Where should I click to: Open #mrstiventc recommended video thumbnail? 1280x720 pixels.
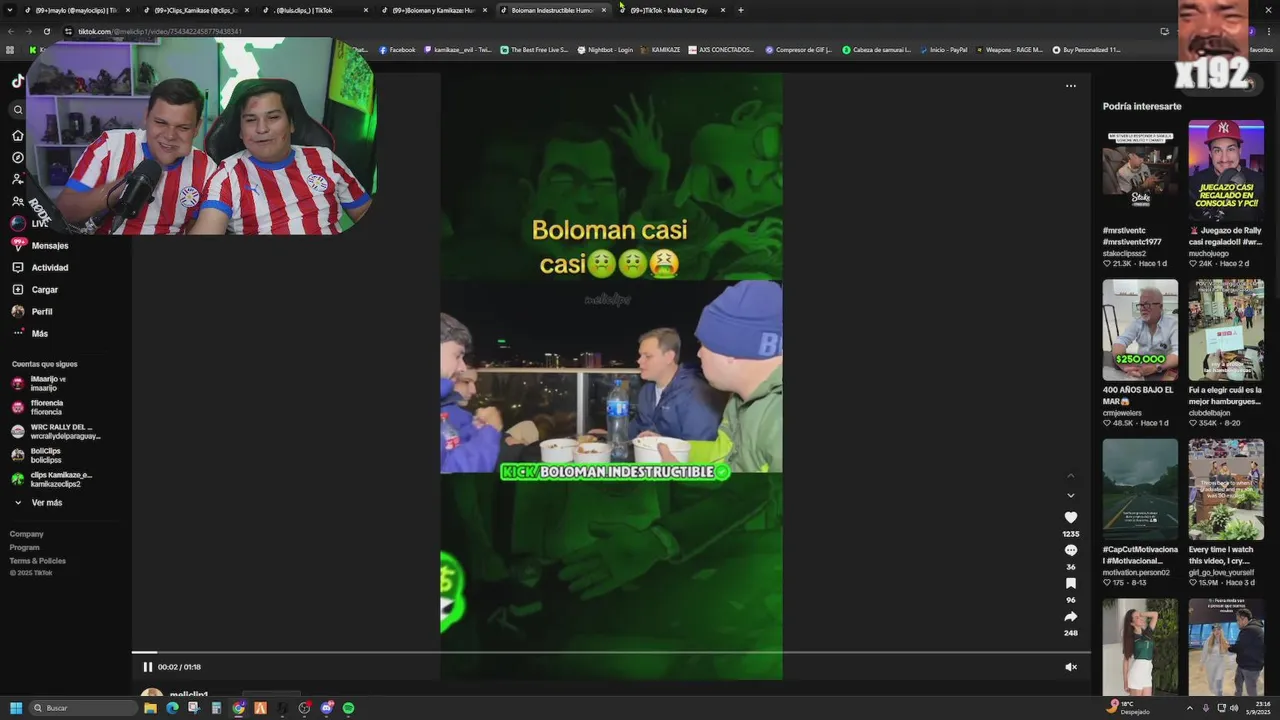coord(1140,171)
